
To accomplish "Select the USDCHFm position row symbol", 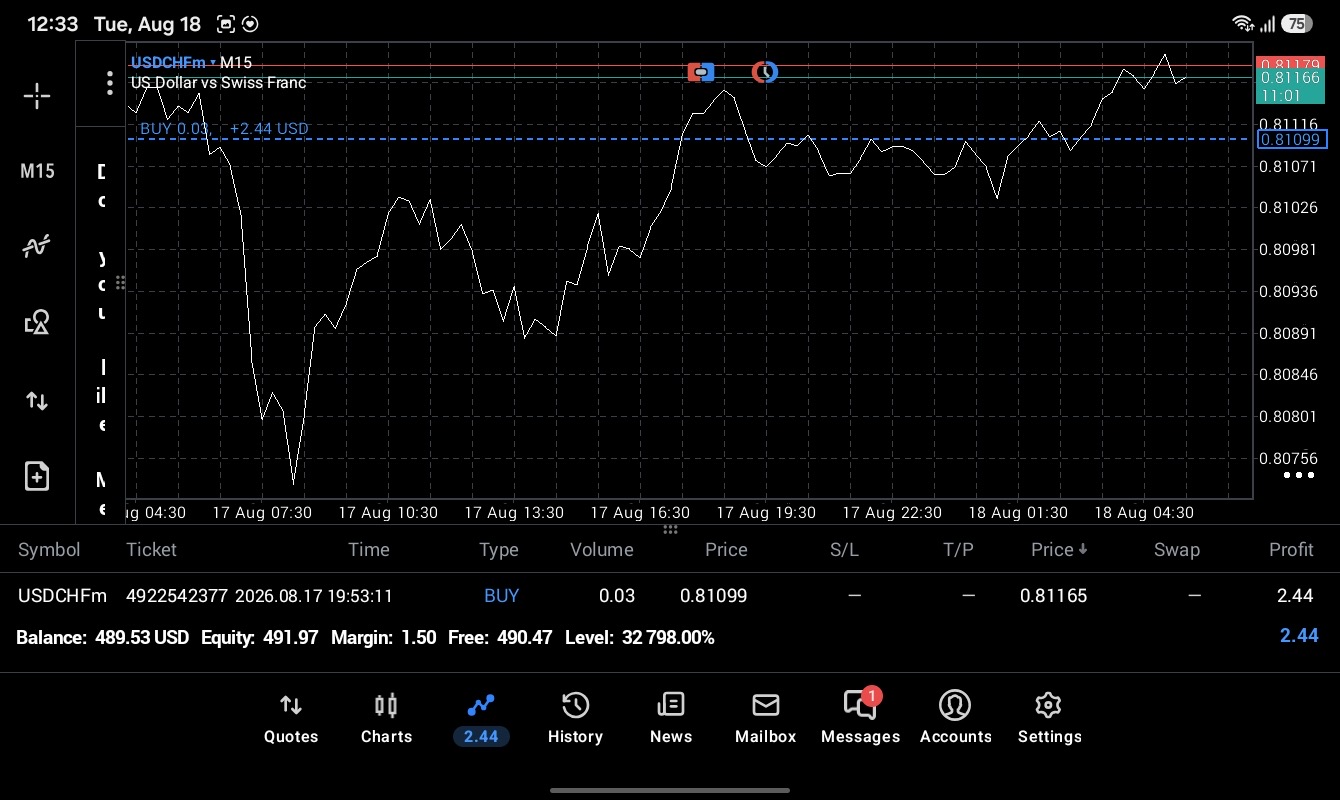I will click(x=62, y=595).
